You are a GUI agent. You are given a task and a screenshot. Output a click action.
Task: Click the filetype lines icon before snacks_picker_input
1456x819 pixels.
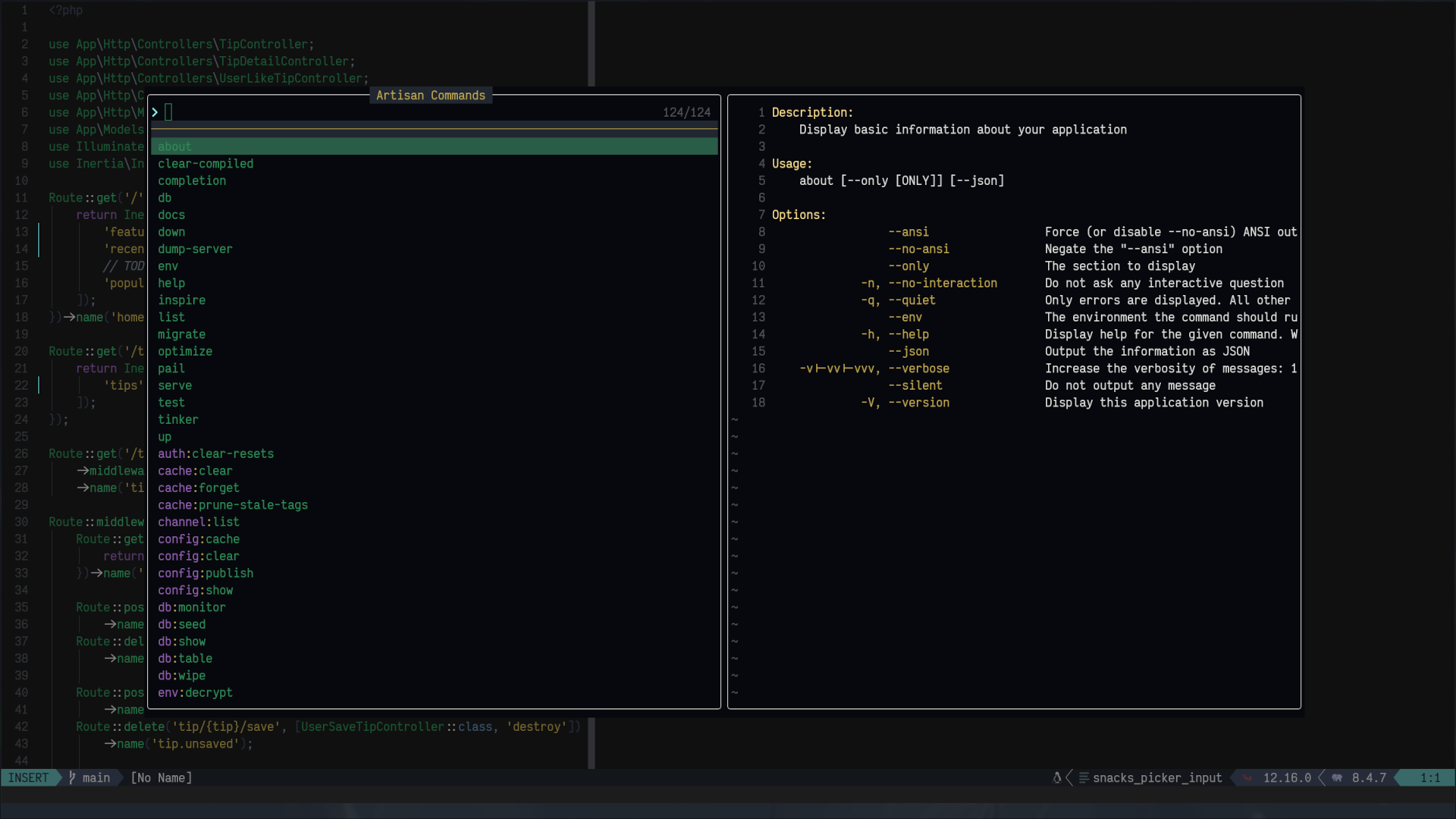[x=1084, y=778]
